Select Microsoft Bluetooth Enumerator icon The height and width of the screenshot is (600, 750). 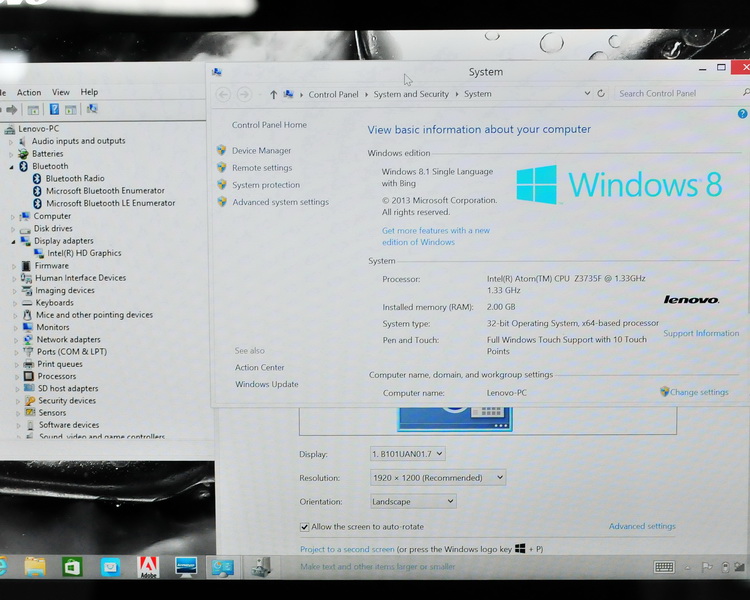click(x=37, y=190)
